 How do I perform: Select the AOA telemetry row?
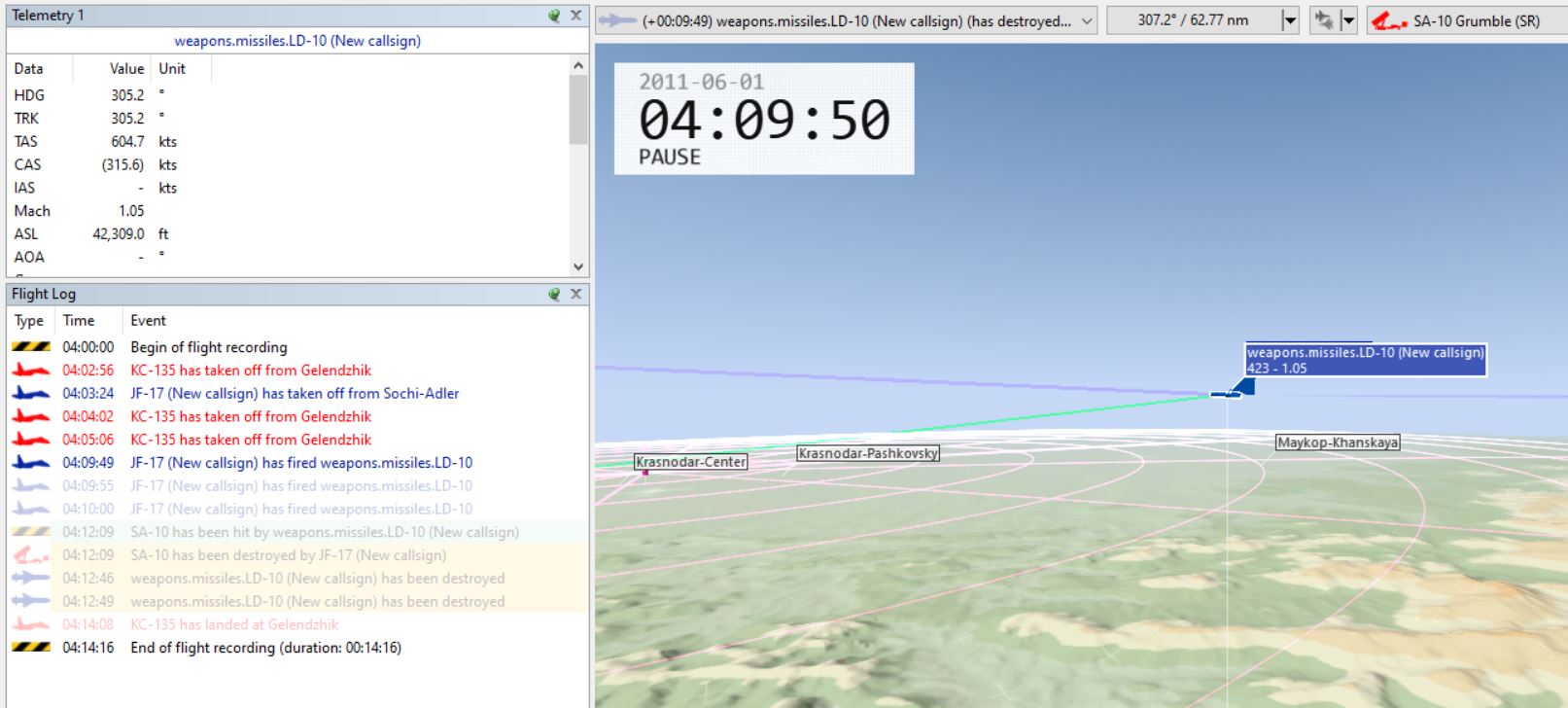pyautogui.click(x=289, y=257)
